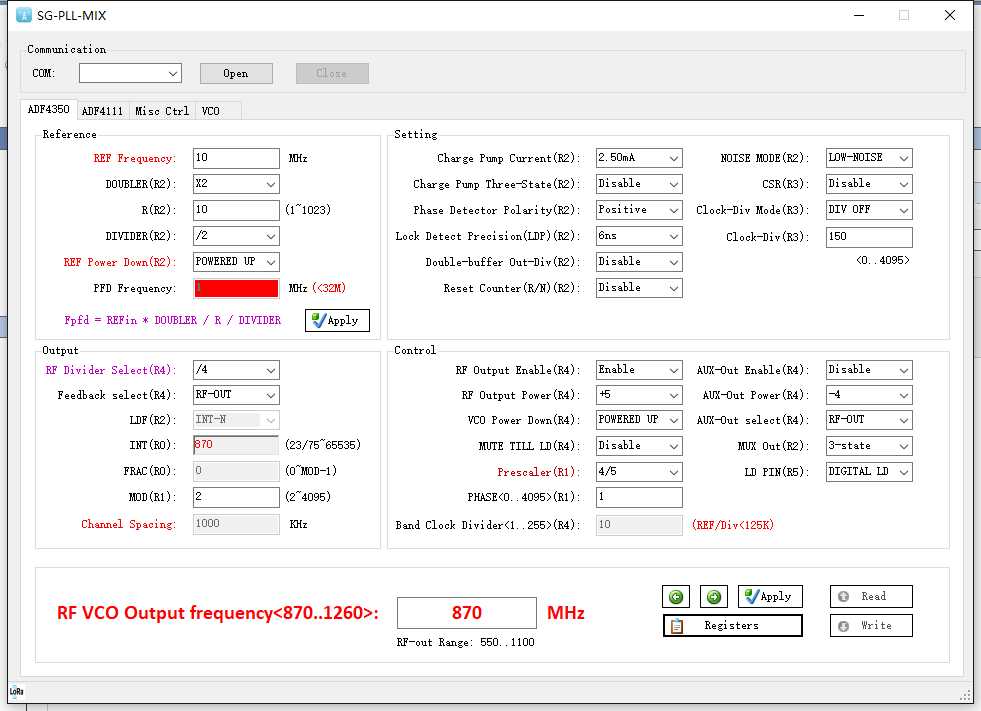This screenshot has width=981, height=711.
Task: Click the INT(R0) field showing 870
Action: tap(236, 445)
